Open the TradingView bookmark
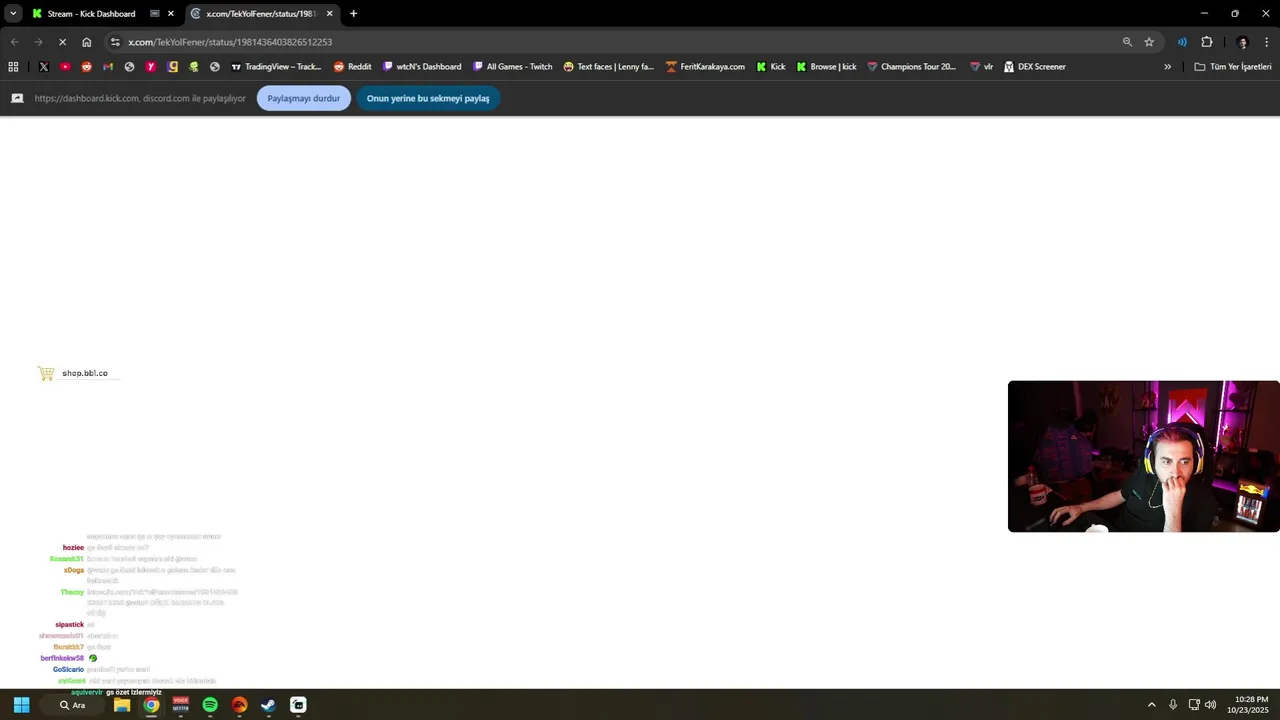The height and width of the screenshot is (720, 1280). [x=276, y=67]
